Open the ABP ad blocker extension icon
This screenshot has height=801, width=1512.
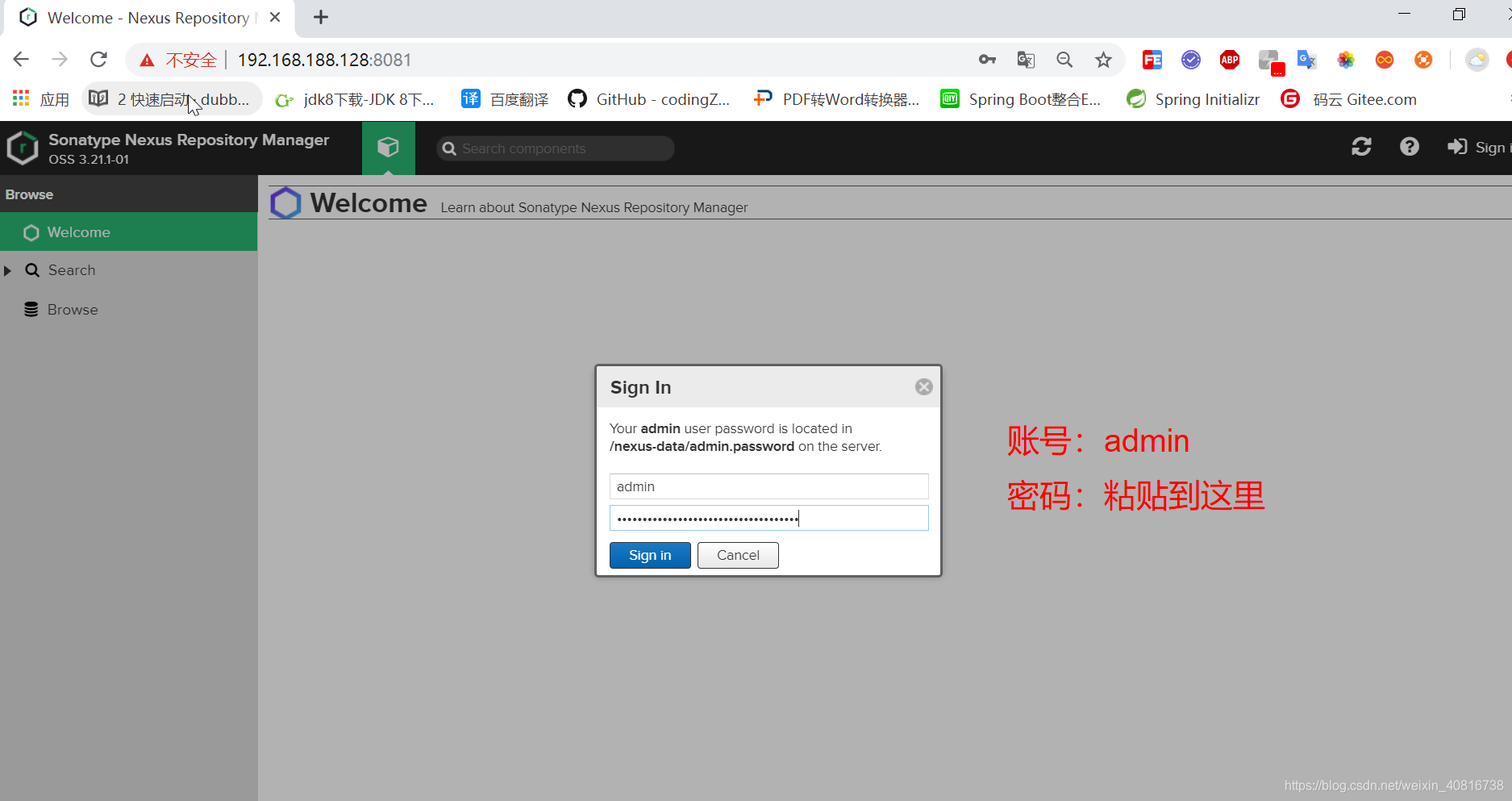pyautogui.click(x=1229, y=59)
